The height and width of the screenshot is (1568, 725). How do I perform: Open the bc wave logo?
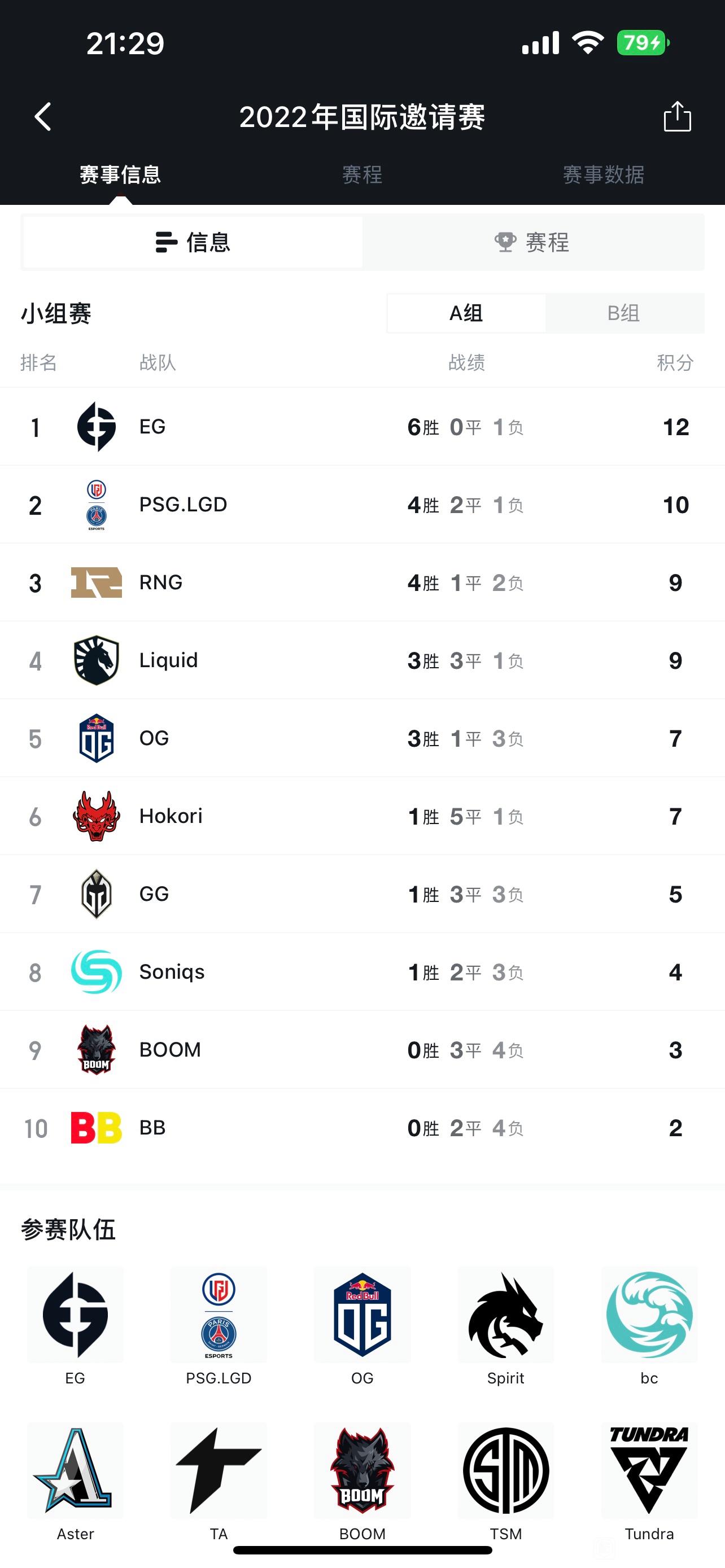point(649,1315)
